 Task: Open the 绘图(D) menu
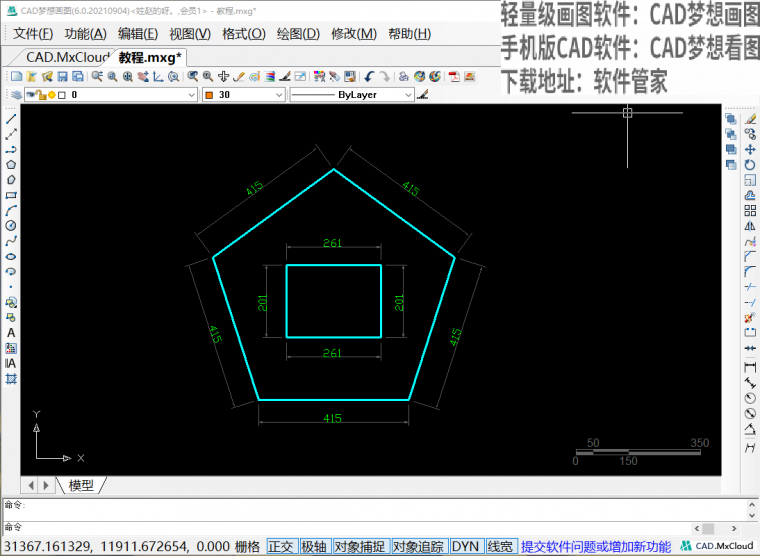click(x=299, y=34)
